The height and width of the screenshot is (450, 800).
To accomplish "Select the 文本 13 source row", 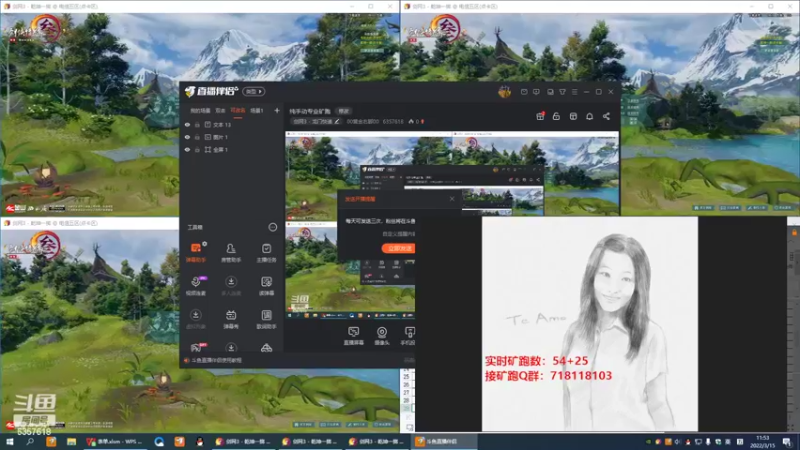I will pos(232,124).
